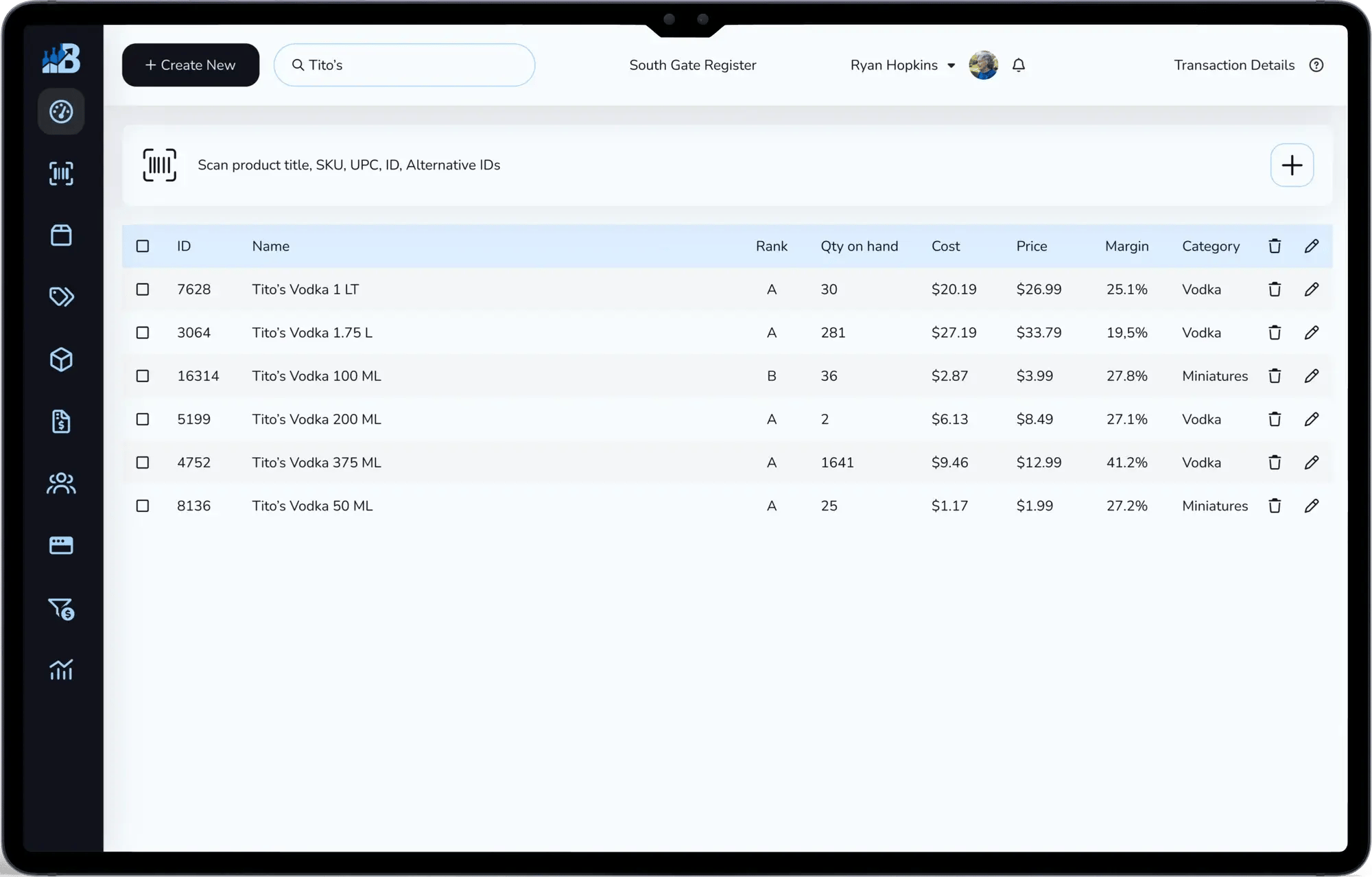This screenshot has height=877, width=1372.
Task: Click the name Tito's Vodka 200 ML
Action: coord(316,419)
